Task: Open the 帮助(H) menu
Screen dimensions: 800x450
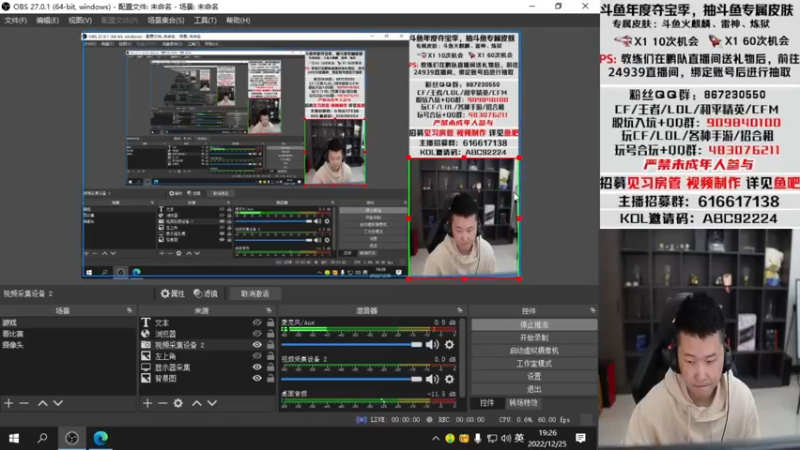Action: [x=238, y=20]
